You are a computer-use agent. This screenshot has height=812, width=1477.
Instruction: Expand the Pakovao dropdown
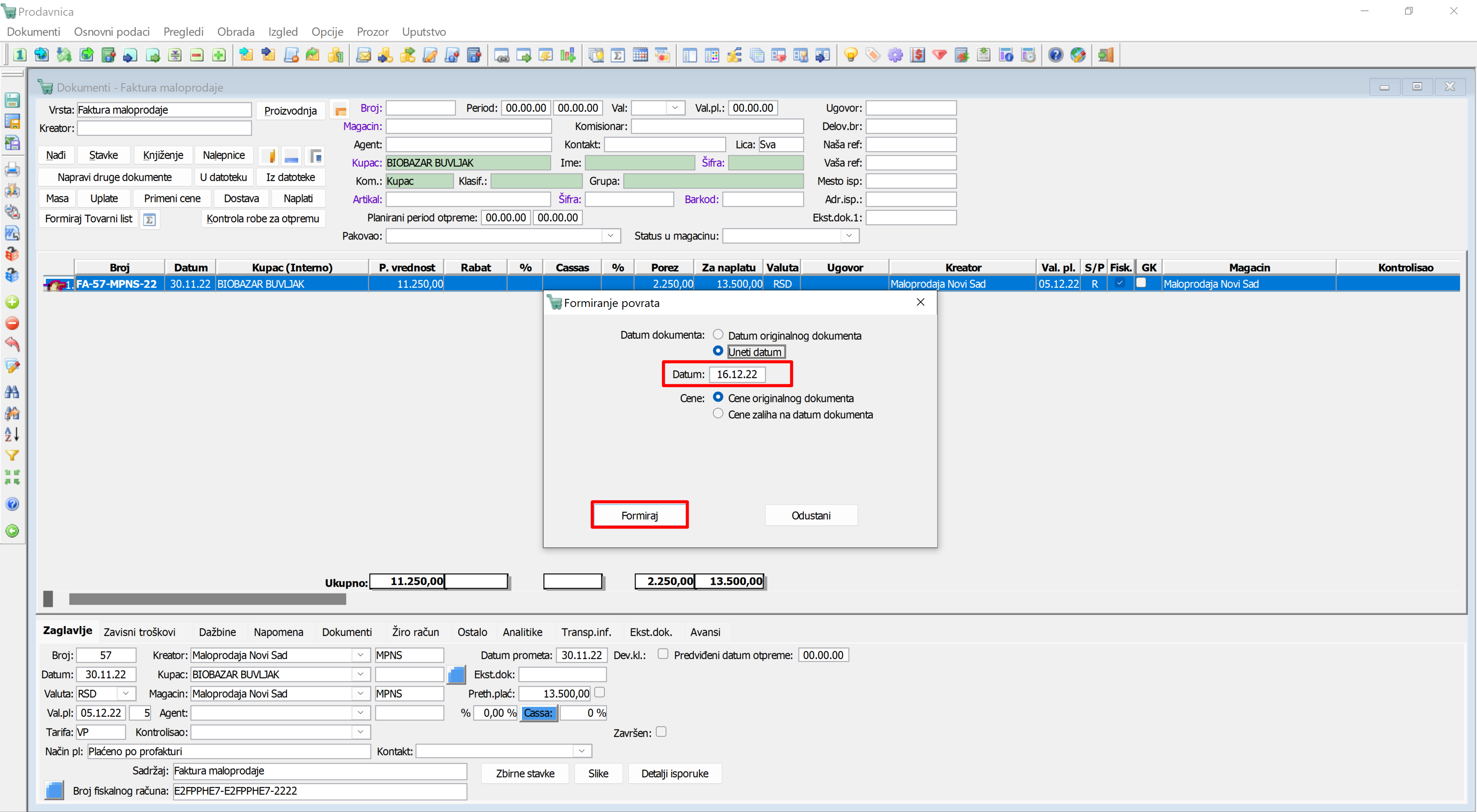(x=611, y=236)
